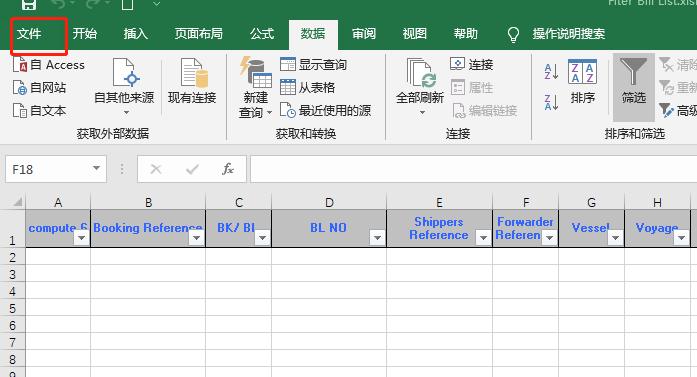Image resolution: width=697 pixels, height=377 pixels.
Task: Open filter dropdown for Shippers Reference
Action: [483, 238]
